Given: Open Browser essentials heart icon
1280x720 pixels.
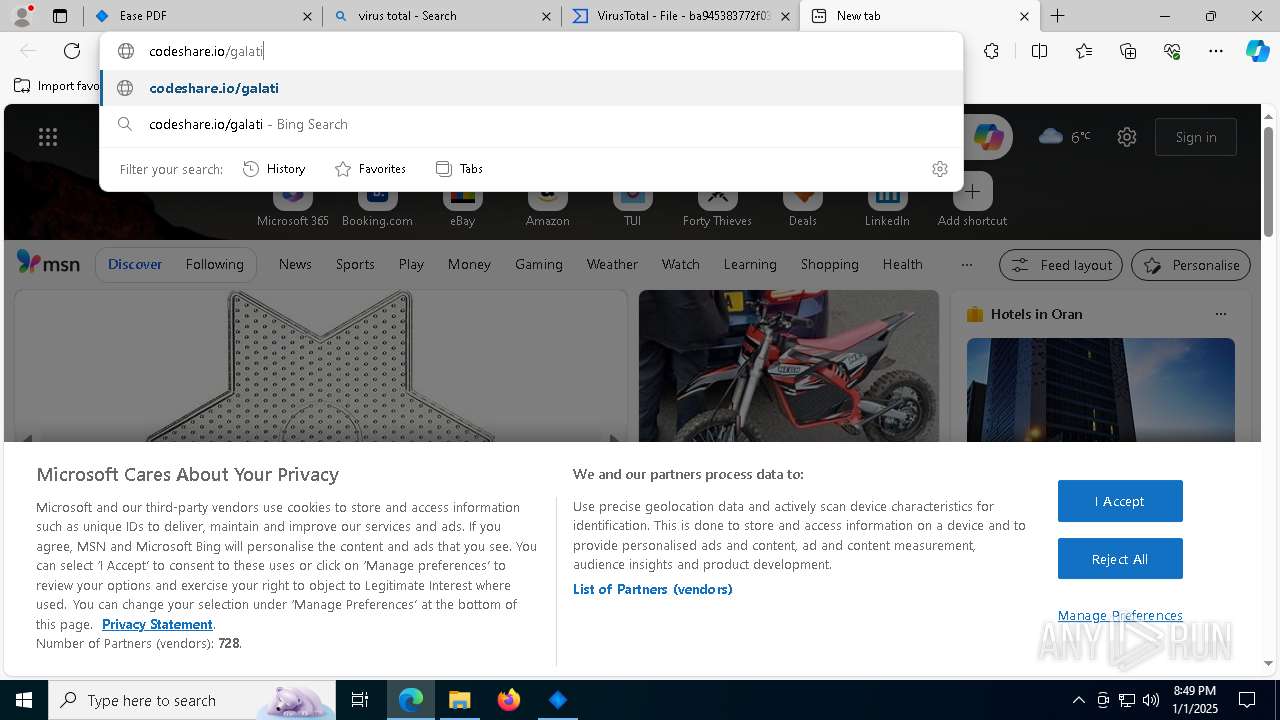Looking at the screenshot, I should tap(1172, 51).
